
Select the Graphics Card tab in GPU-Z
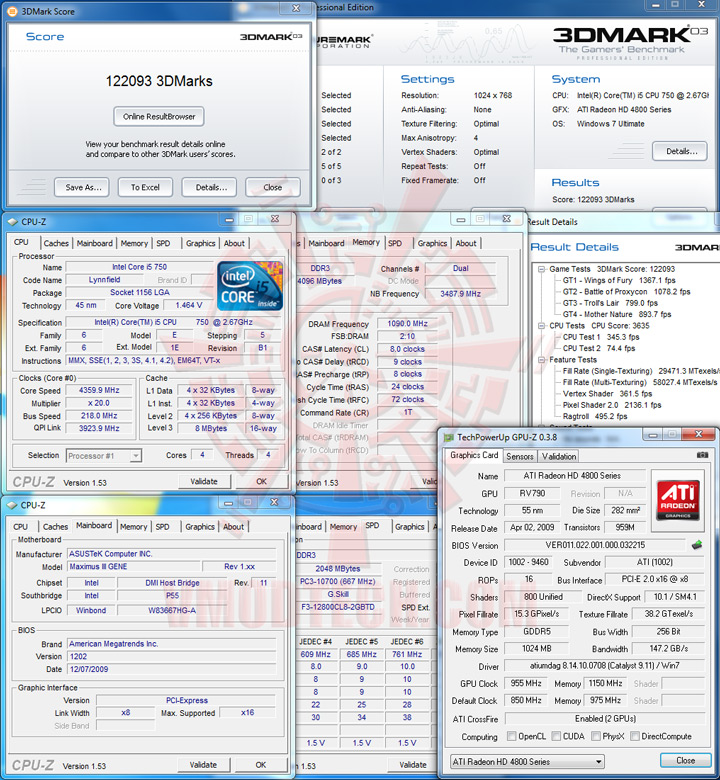coord(474,455)
